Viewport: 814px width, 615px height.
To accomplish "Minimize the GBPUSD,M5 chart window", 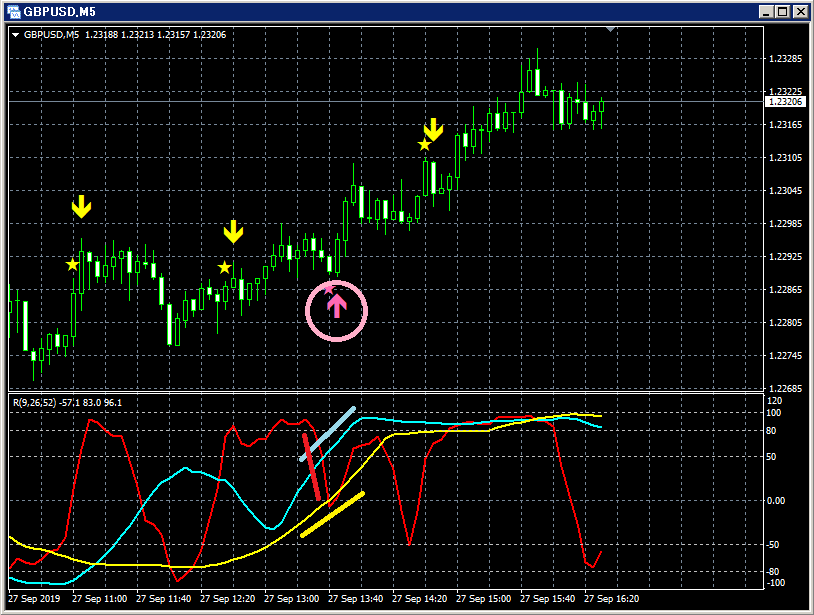I will (x=766, y=11).
